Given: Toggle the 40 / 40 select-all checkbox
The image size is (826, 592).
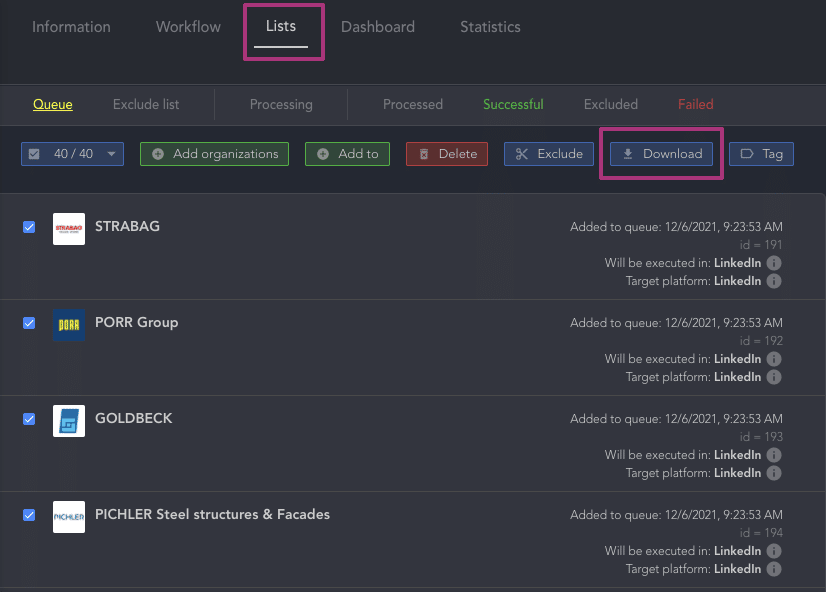Looking at the screenshot, I should (x=34, y=154).
